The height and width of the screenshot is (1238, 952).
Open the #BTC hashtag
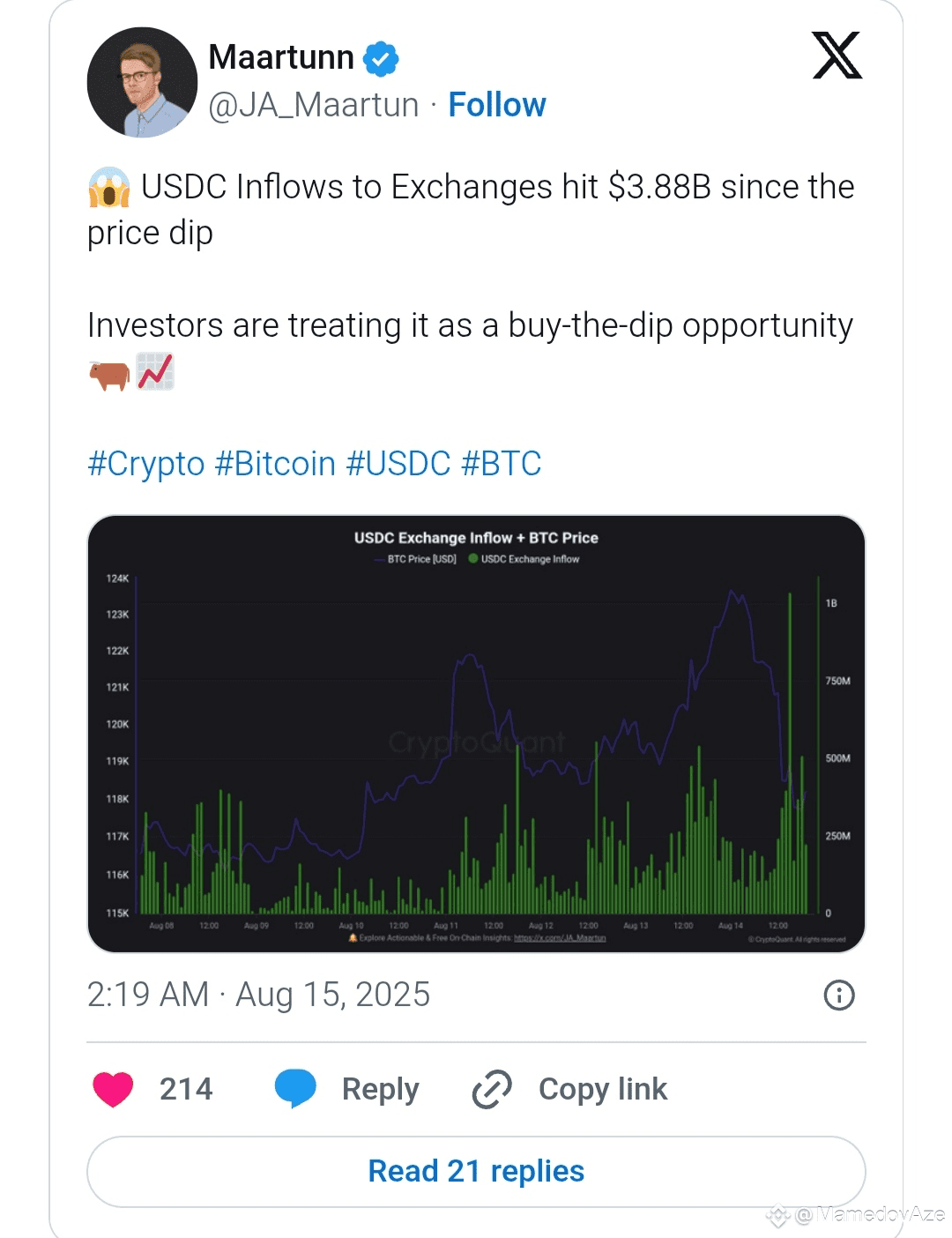click(501, 463)
